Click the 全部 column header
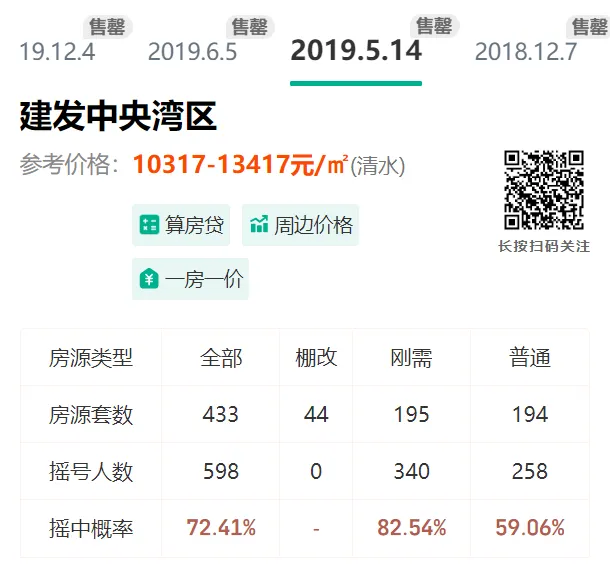Viewport: 610px width, 572px height. (221, 358)
